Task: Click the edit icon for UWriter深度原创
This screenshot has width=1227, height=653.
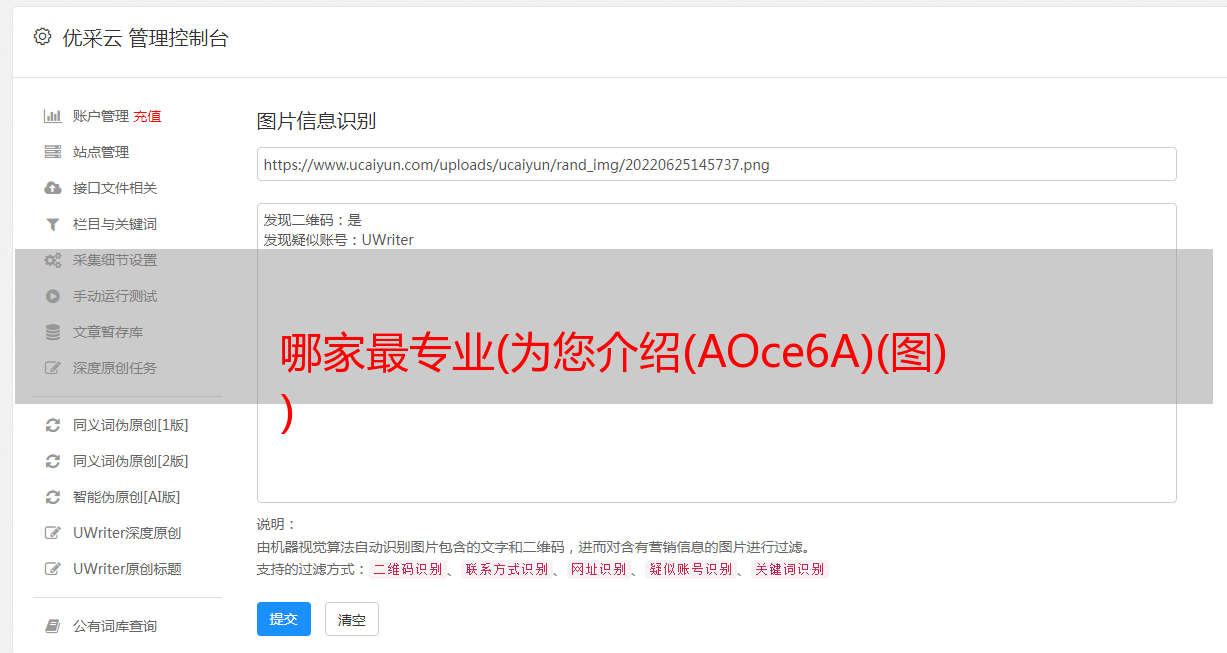Action: (x=53, y=533)
